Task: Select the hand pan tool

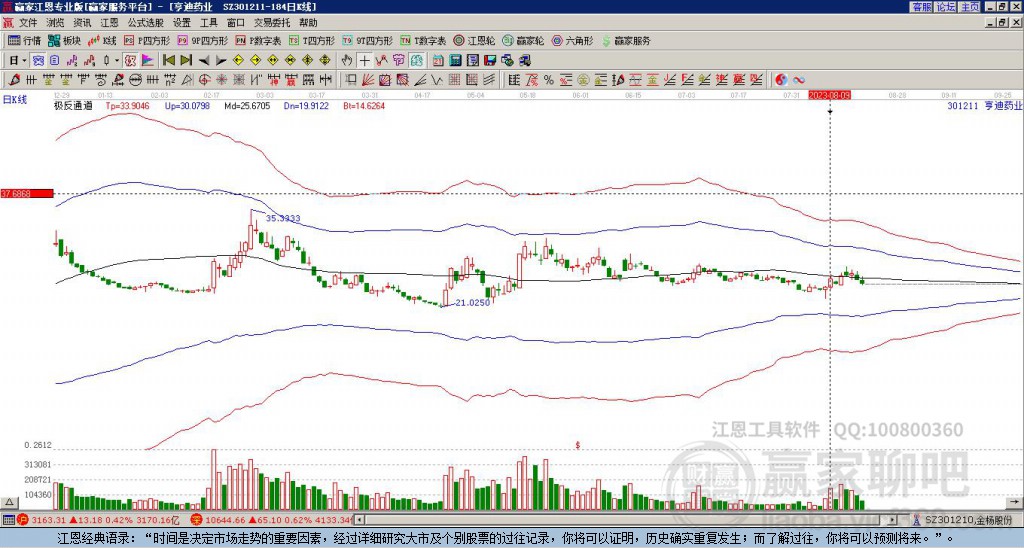Action: pyautogui.click(x=347, y=60)
